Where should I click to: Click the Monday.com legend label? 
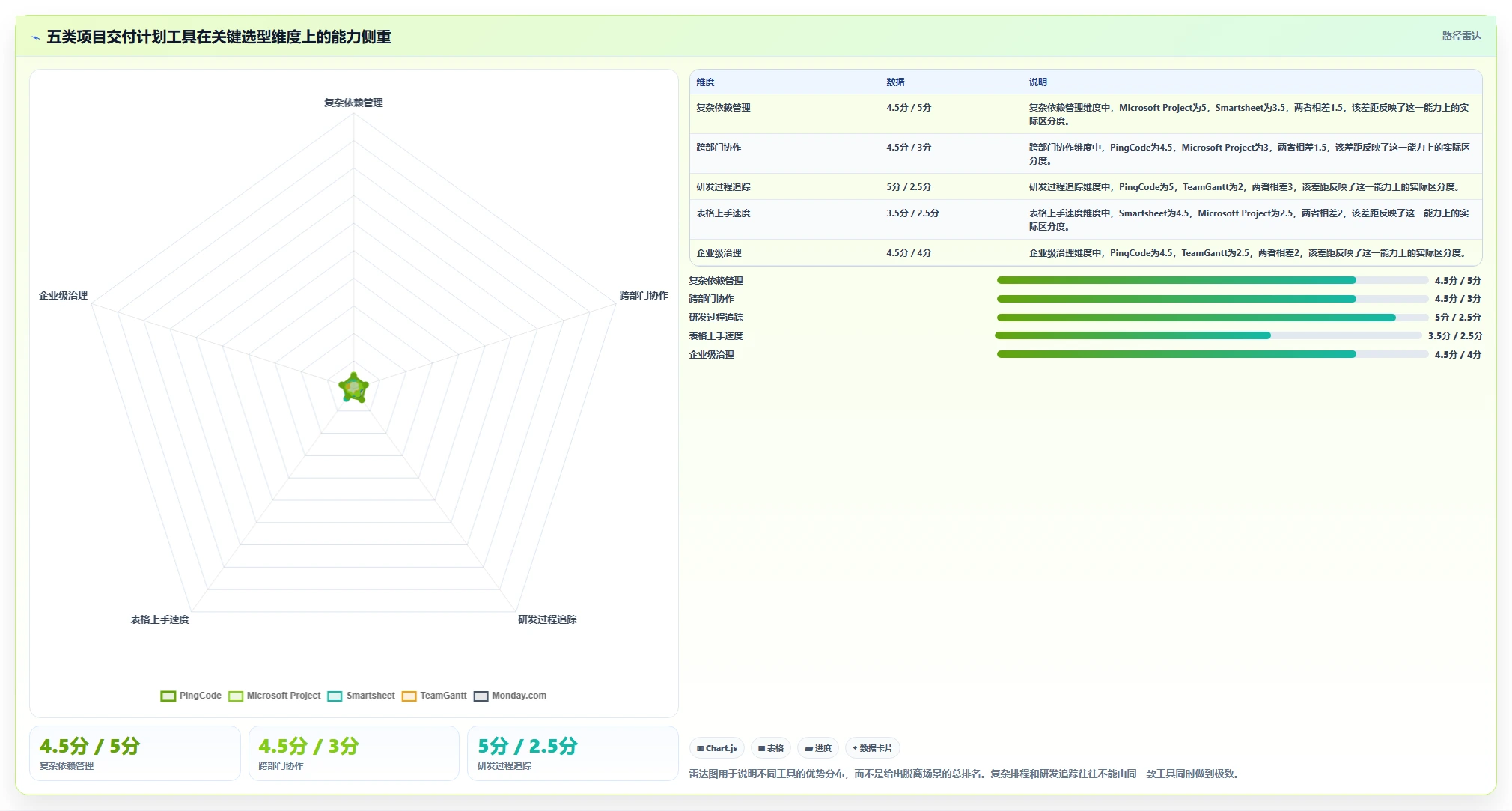(x=519, y=696)
